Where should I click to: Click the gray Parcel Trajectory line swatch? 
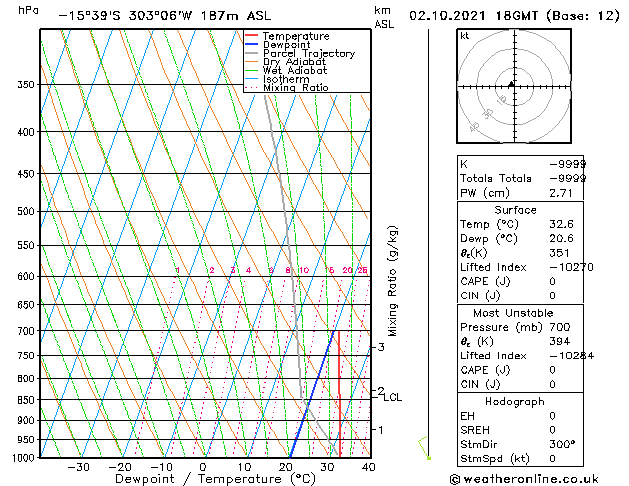click(252, 53)
